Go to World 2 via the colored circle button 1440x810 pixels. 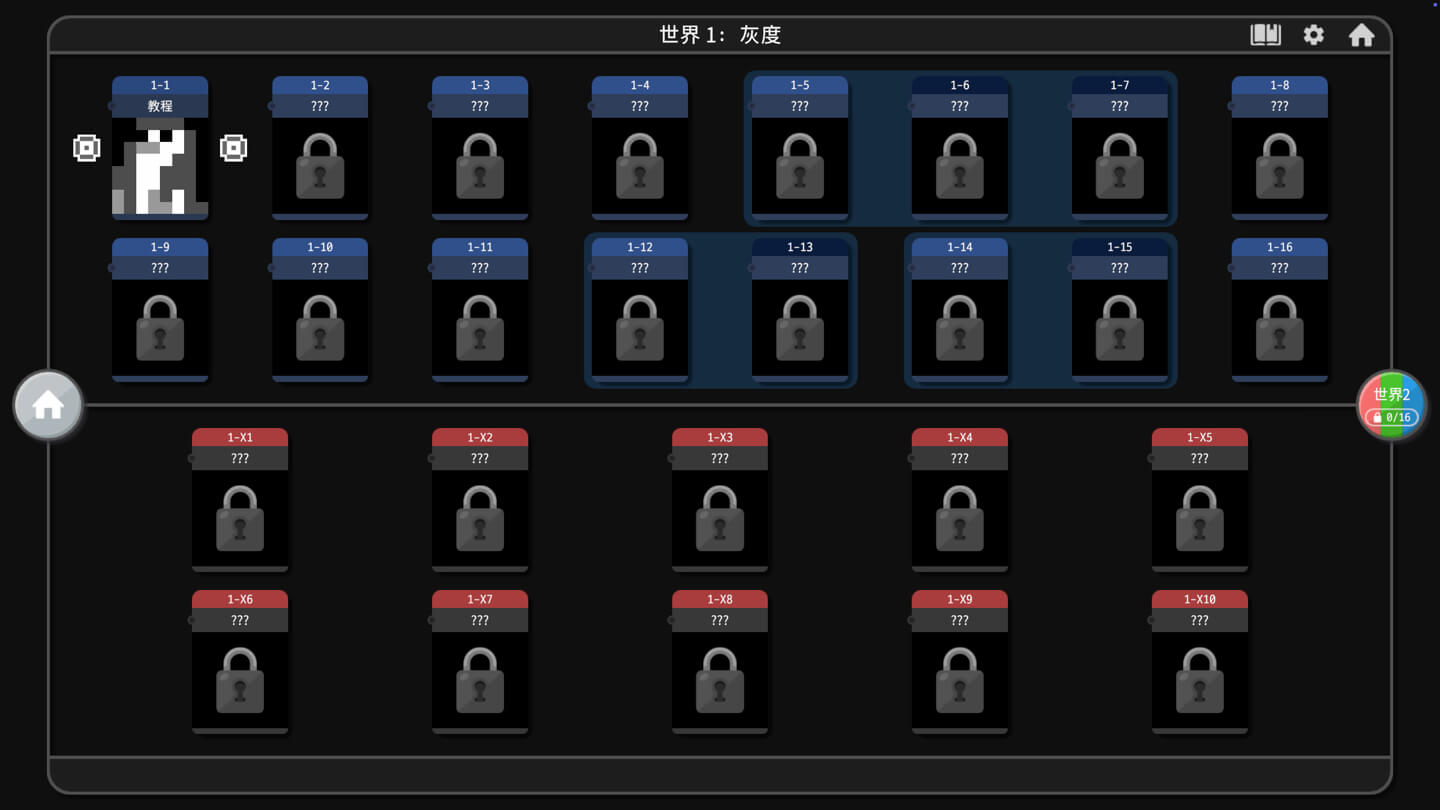click(1391, 403)
